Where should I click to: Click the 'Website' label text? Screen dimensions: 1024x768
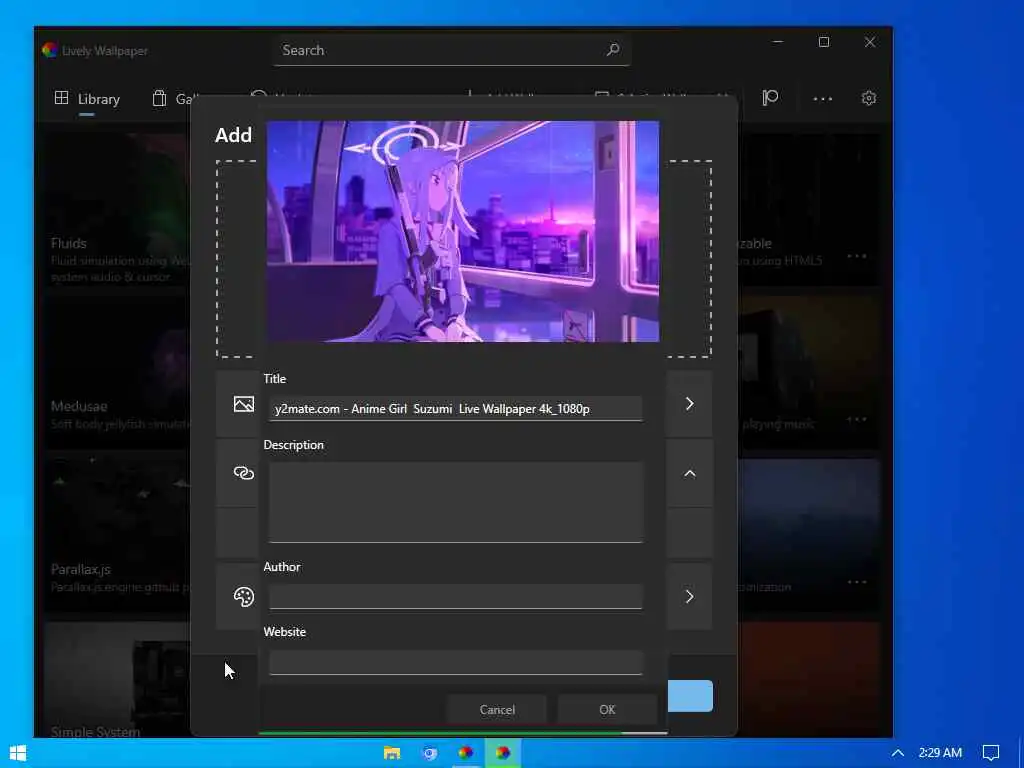point(284,632)
